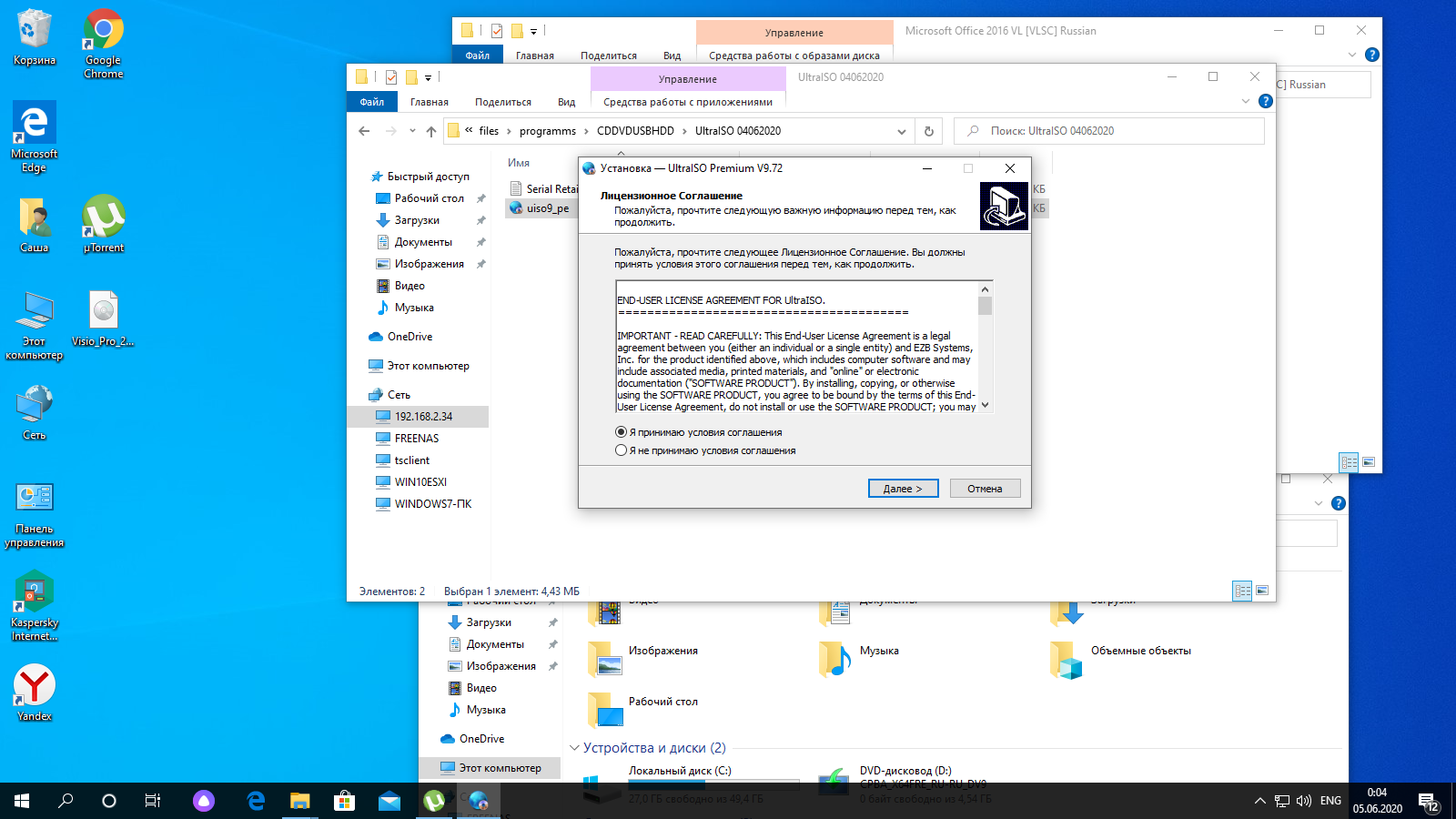Collapse 'Устройства и диски' section
The height and width of the screenshot is (819, 1456).
click(x=575, y=748)
